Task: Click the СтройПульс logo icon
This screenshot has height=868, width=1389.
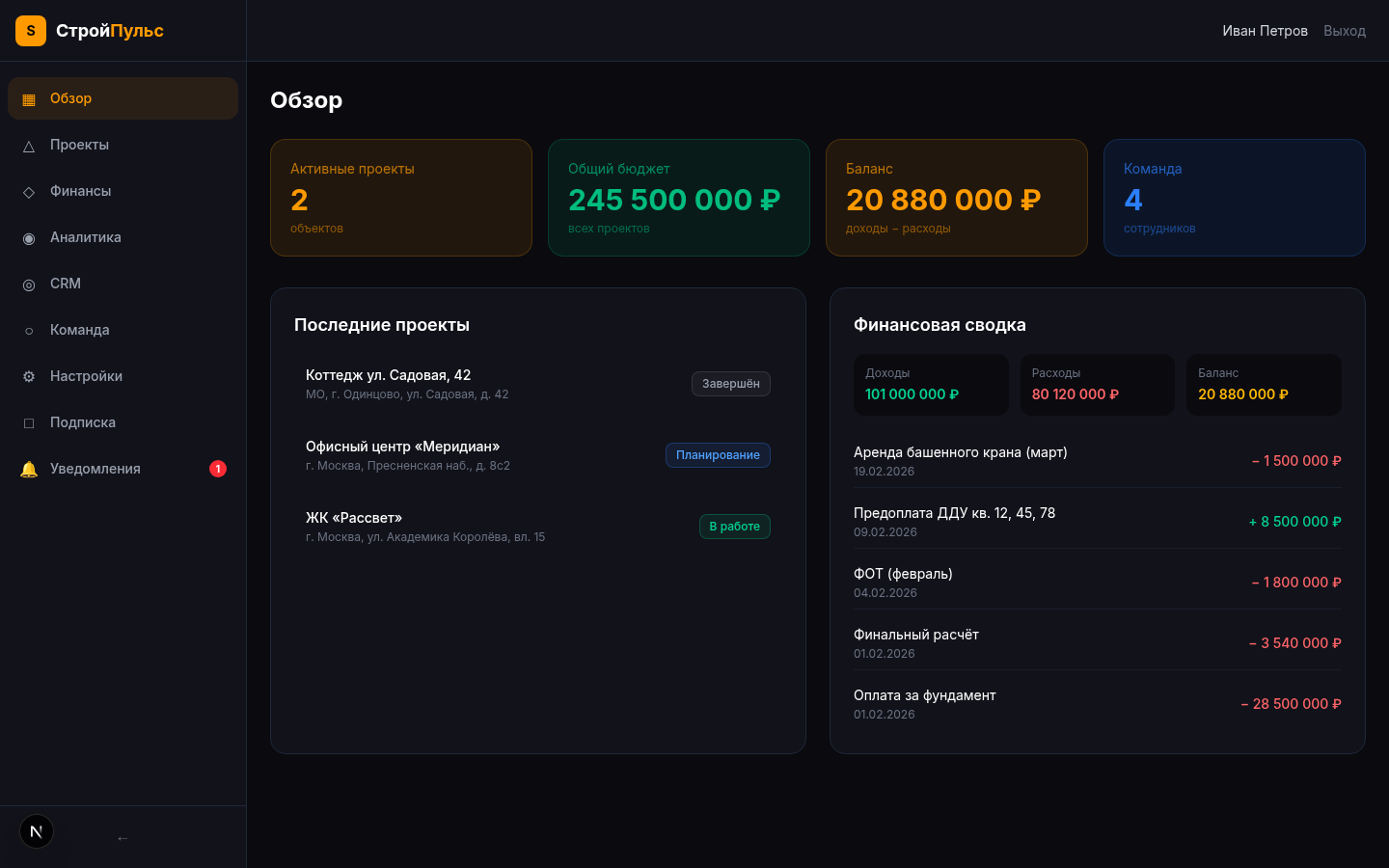Action: [31, 31]
